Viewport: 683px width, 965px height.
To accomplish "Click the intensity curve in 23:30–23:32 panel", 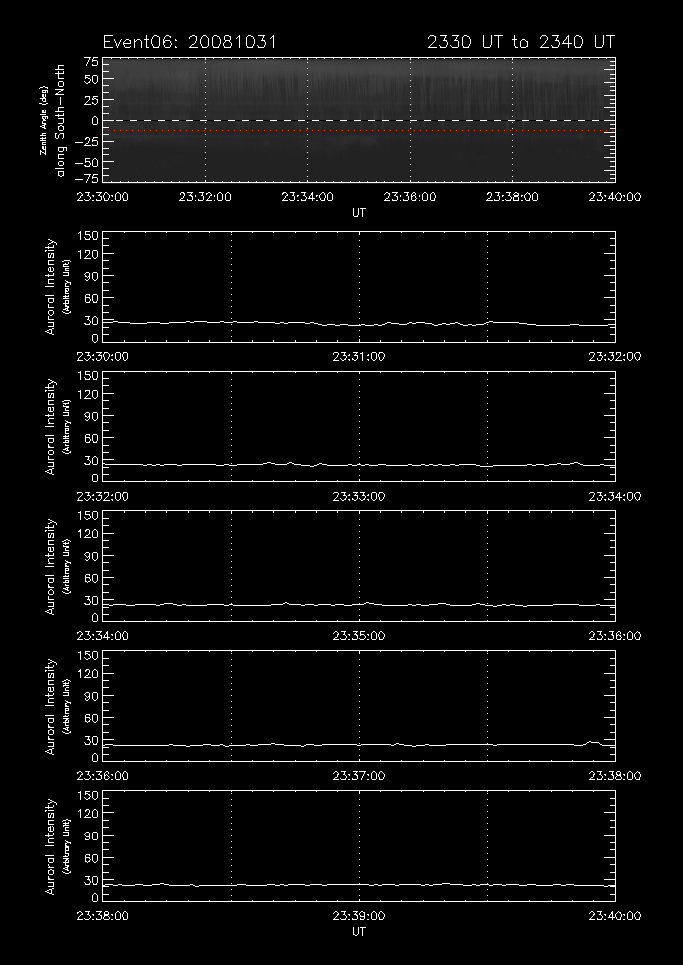I will [359, 324].
